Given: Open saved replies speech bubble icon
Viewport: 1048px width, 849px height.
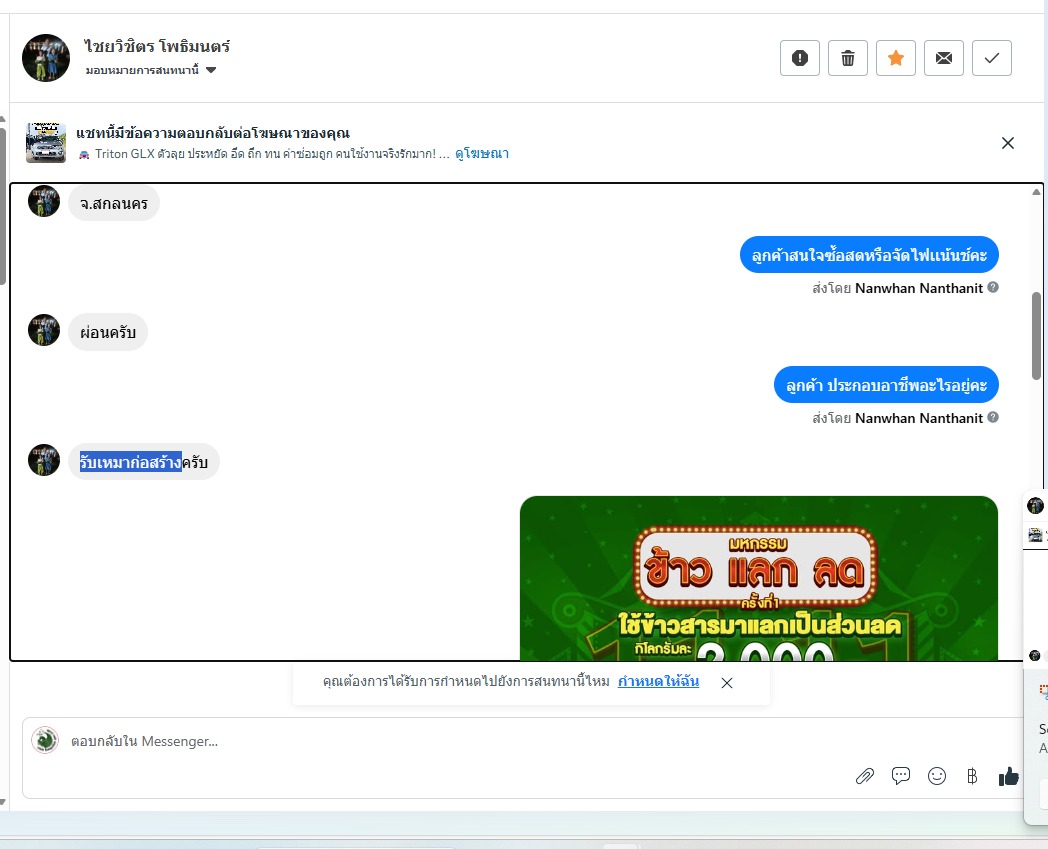Looking at the screenshot, I should click(x=901, y=775).
